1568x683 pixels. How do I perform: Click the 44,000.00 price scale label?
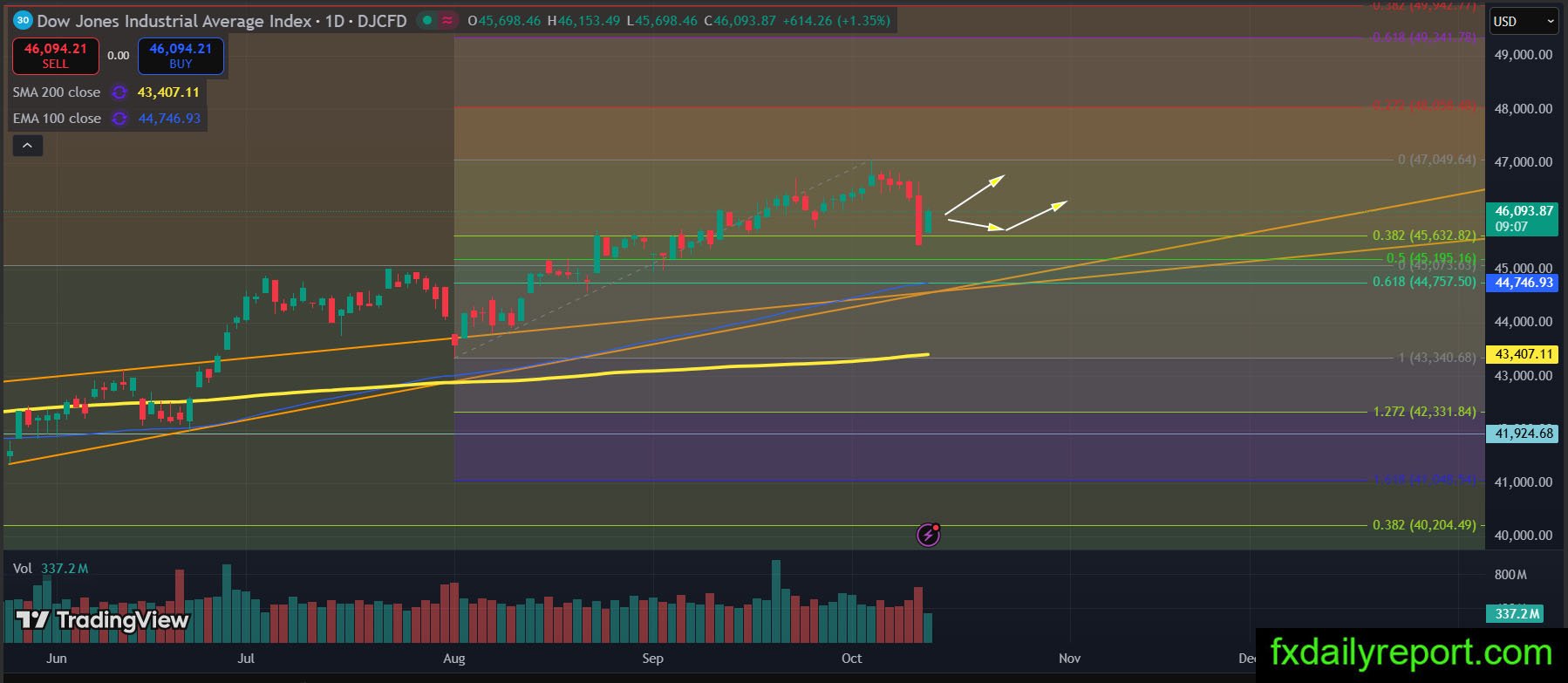click(x=1523, y=322)
